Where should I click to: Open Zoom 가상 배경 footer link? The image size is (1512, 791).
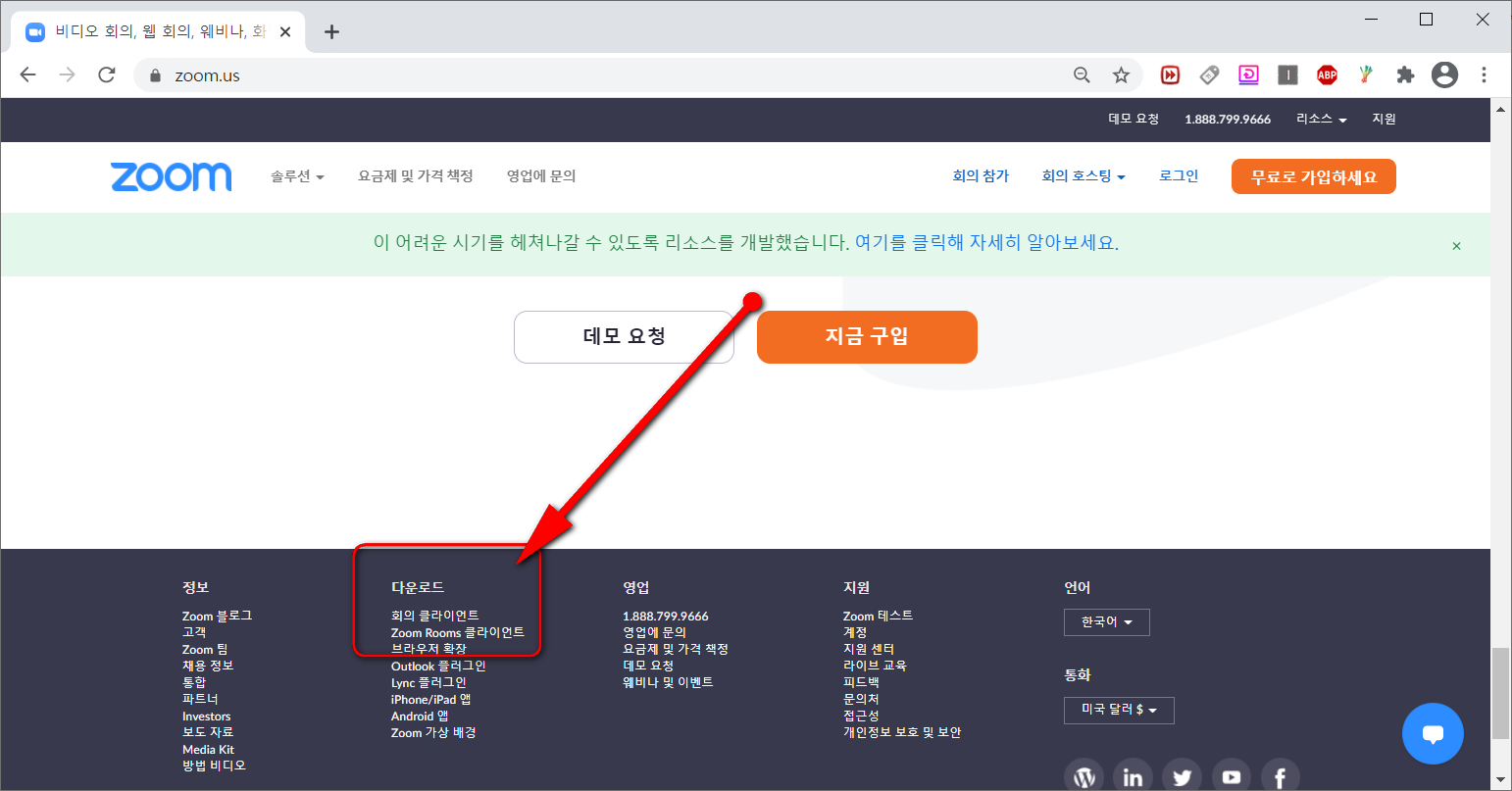coord(433,732)
